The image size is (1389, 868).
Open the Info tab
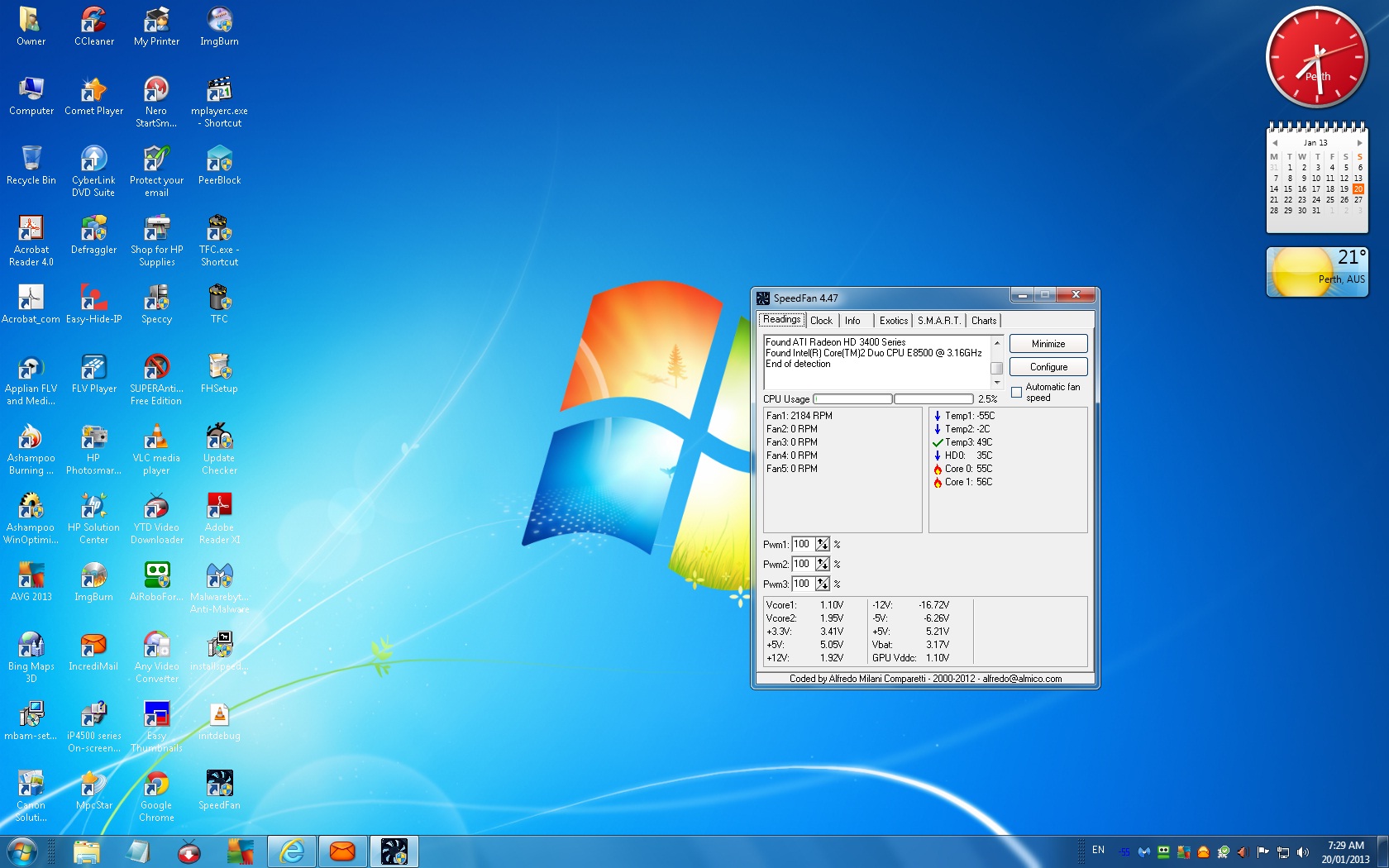pyautogui.click(x=852, y=321)
